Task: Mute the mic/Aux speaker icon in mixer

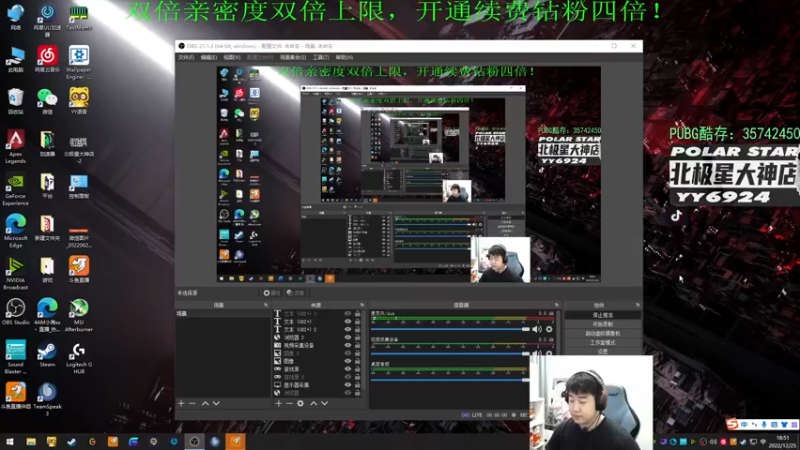Action: [x=537, y=329]
